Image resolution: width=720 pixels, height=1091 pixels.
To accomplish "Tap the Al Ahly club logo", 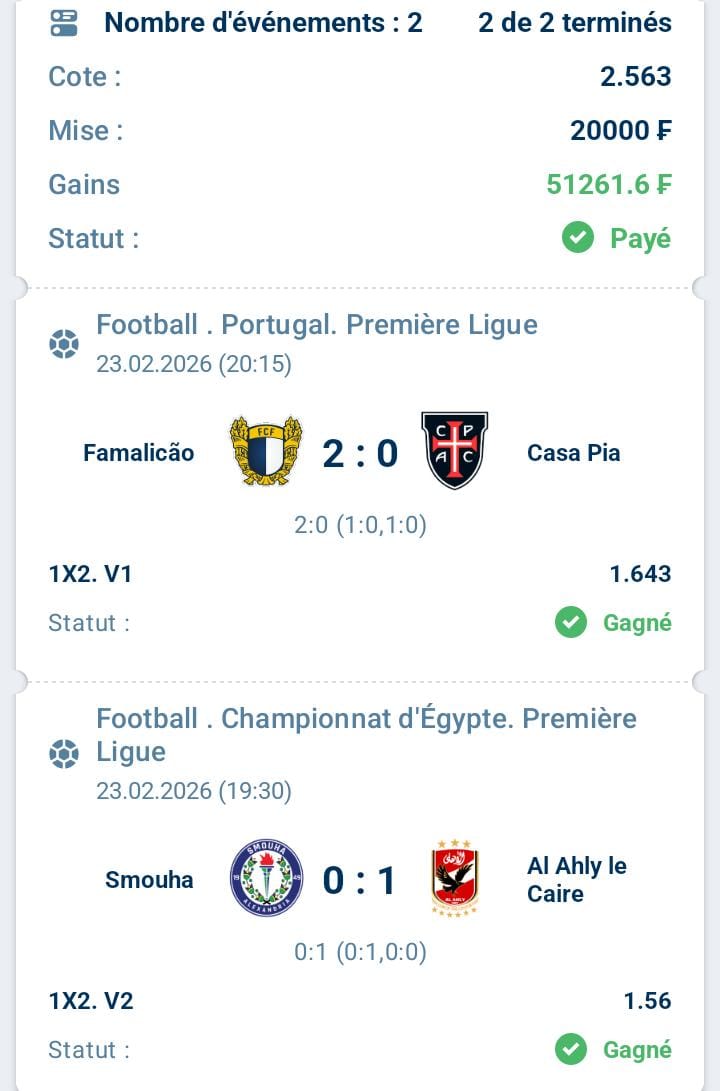I will point(455,879).
